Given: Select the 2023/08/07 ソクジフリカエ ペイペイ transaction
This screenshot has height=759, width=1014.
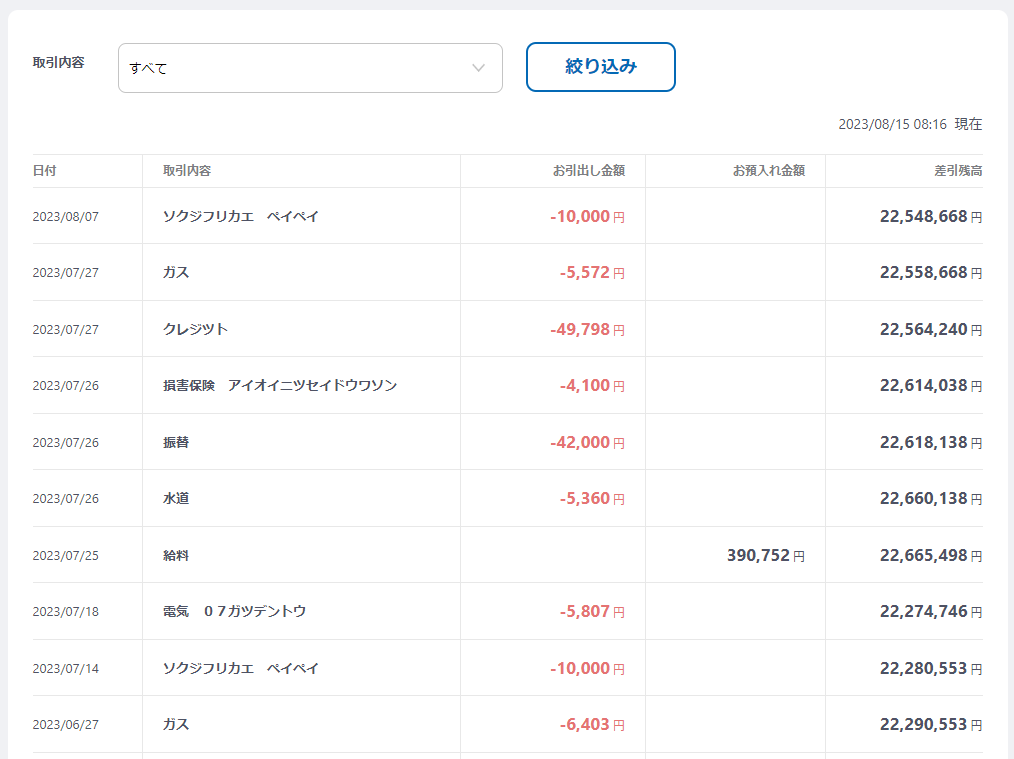Looking at the screenshot, I should pos(241,216).
